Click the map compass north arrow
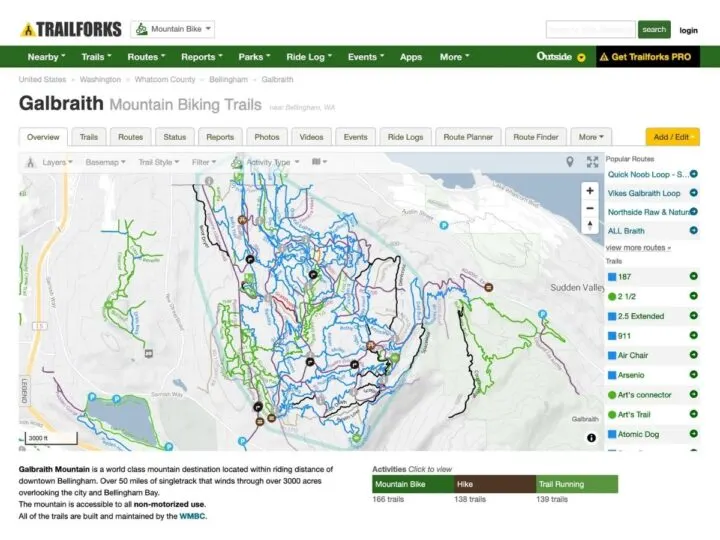720x540 pixels. click(590, 225)
